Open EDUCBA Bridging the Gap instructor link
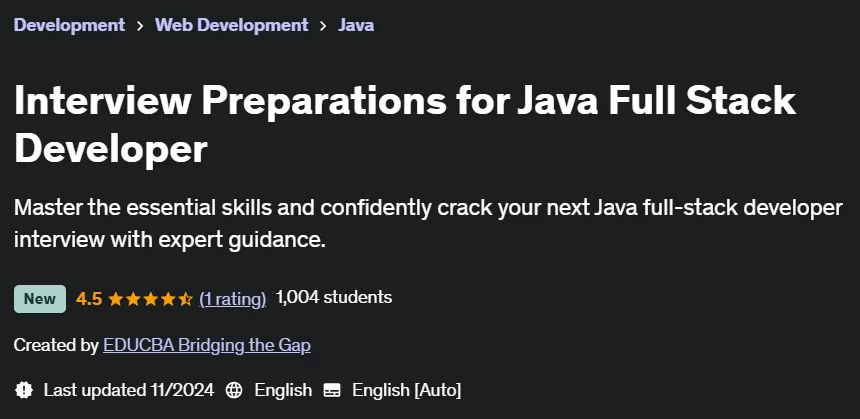Image resolution: width=860 pixels, height=419 pixels. 207,345
